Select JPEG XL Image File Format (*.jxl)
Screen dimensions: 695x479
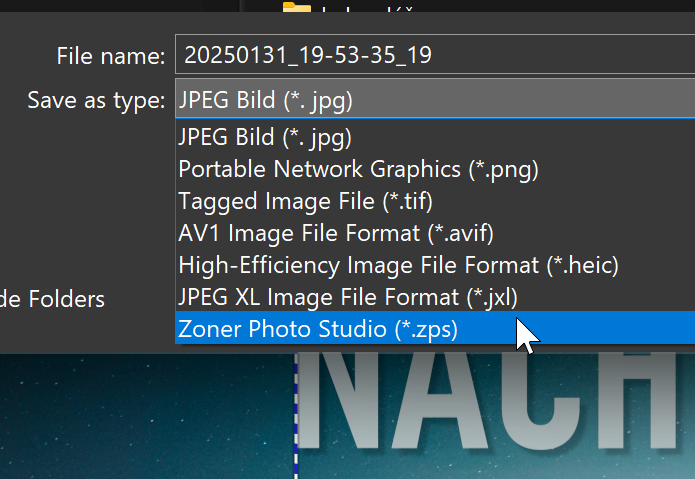pyautogui.click(x=348, y=297)
